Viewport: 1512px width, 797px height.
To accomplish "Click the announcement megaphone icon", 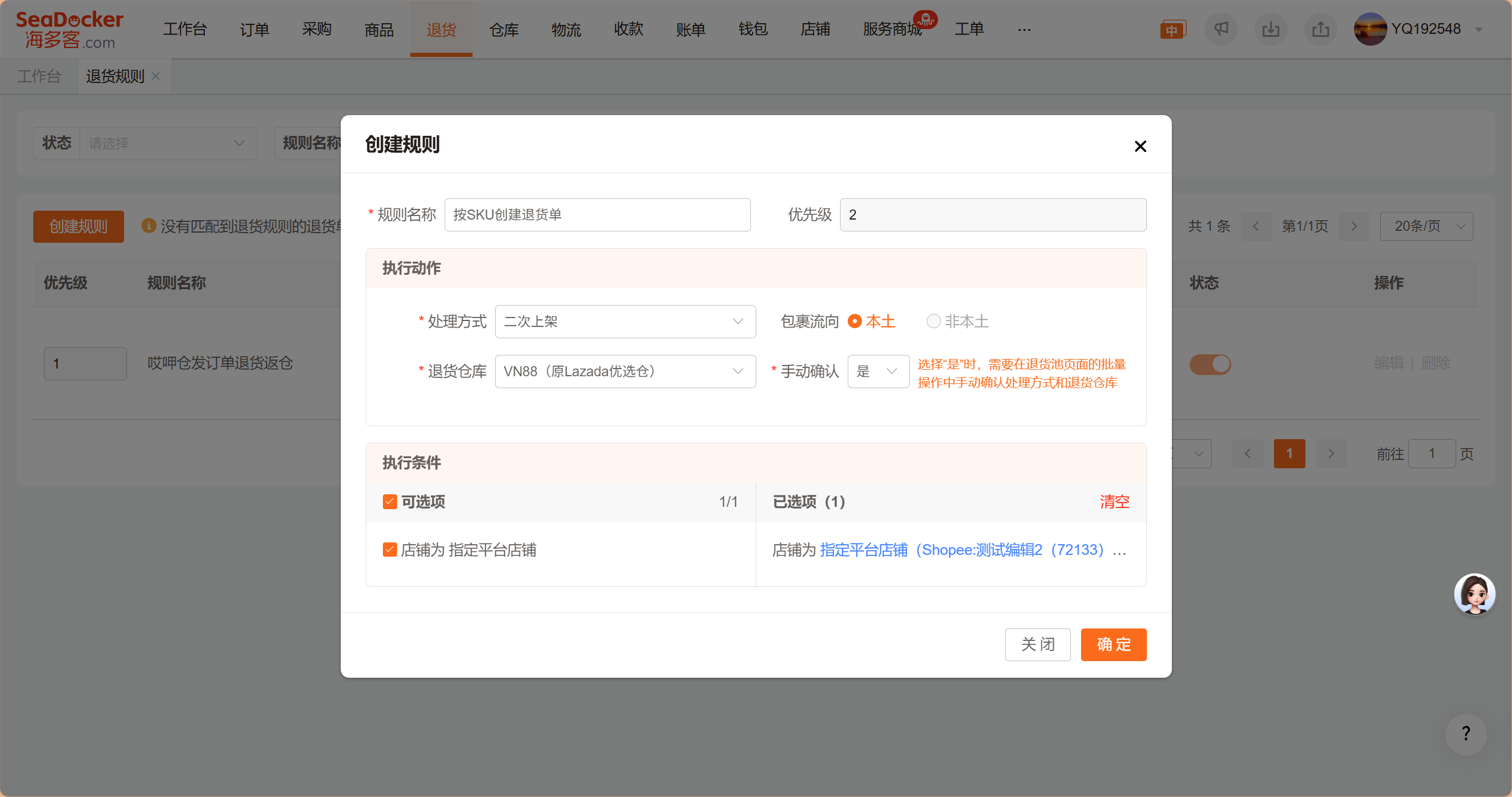I will point(1221,29).
